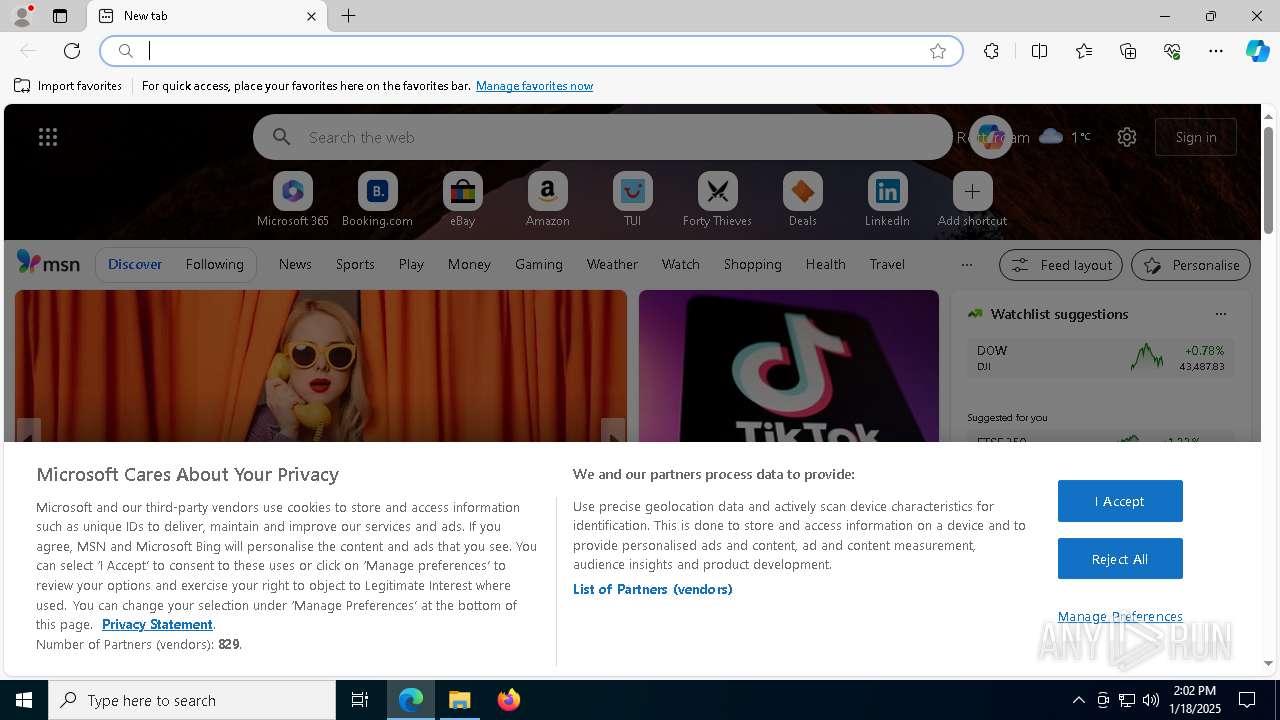The height and width of the screenshot is (720, 1280).
Task: Switch to the Following tab
Action: [x=214, y=264]
